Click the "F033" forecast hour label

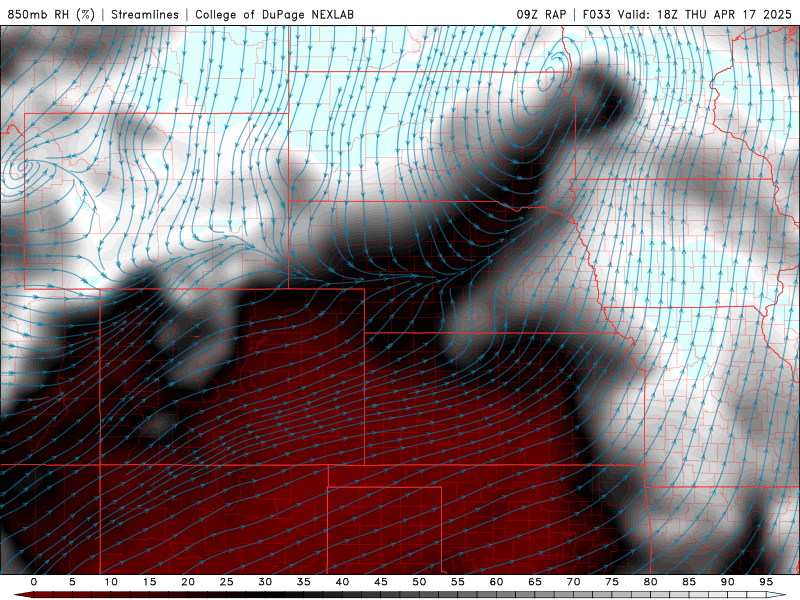(596, 14)
